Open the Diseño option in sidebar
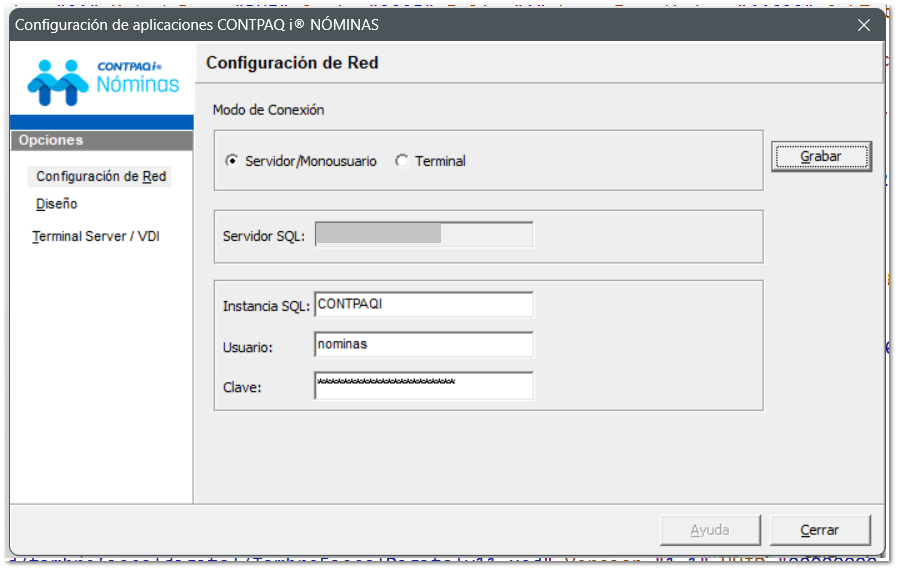The image size is (898, 570). pyautogui.click(x=56, y=204)
